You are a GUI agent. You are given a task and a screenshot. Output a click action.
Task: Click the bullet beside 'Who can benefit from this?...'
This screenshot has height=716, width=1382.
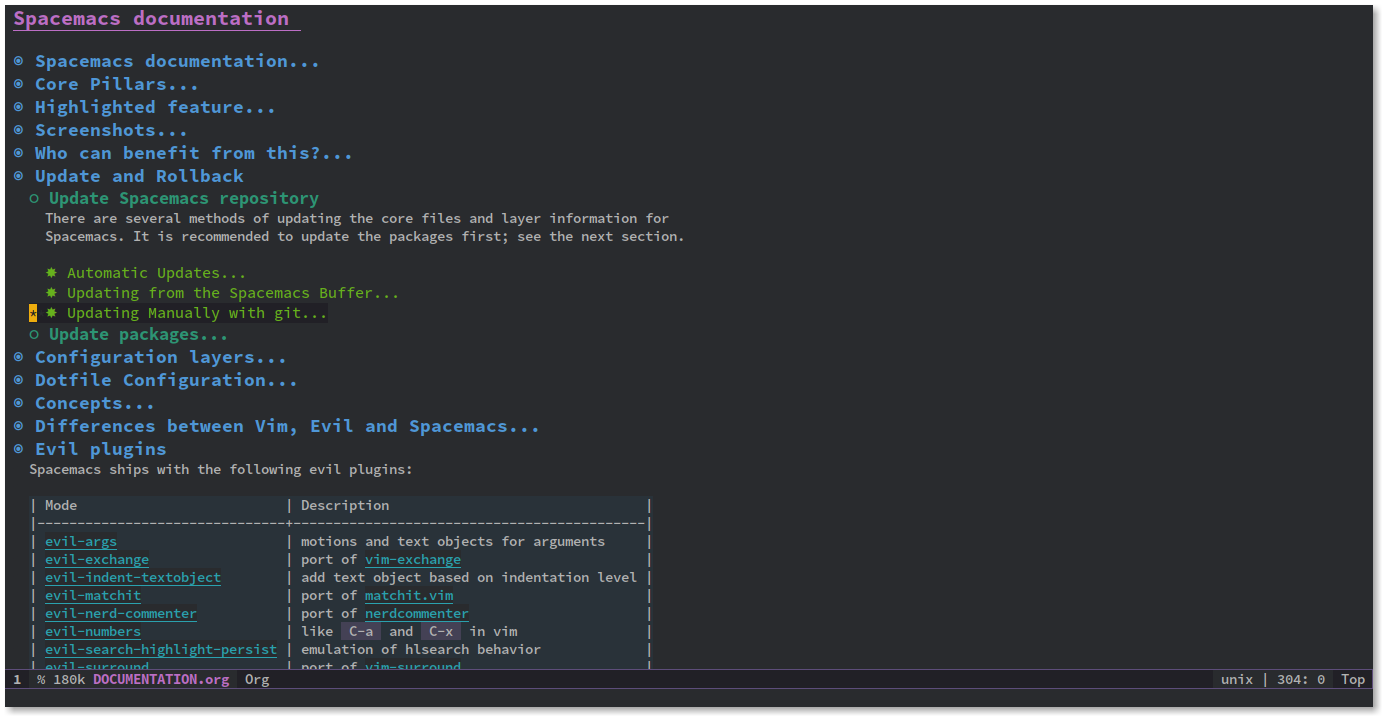click(18, 153)
